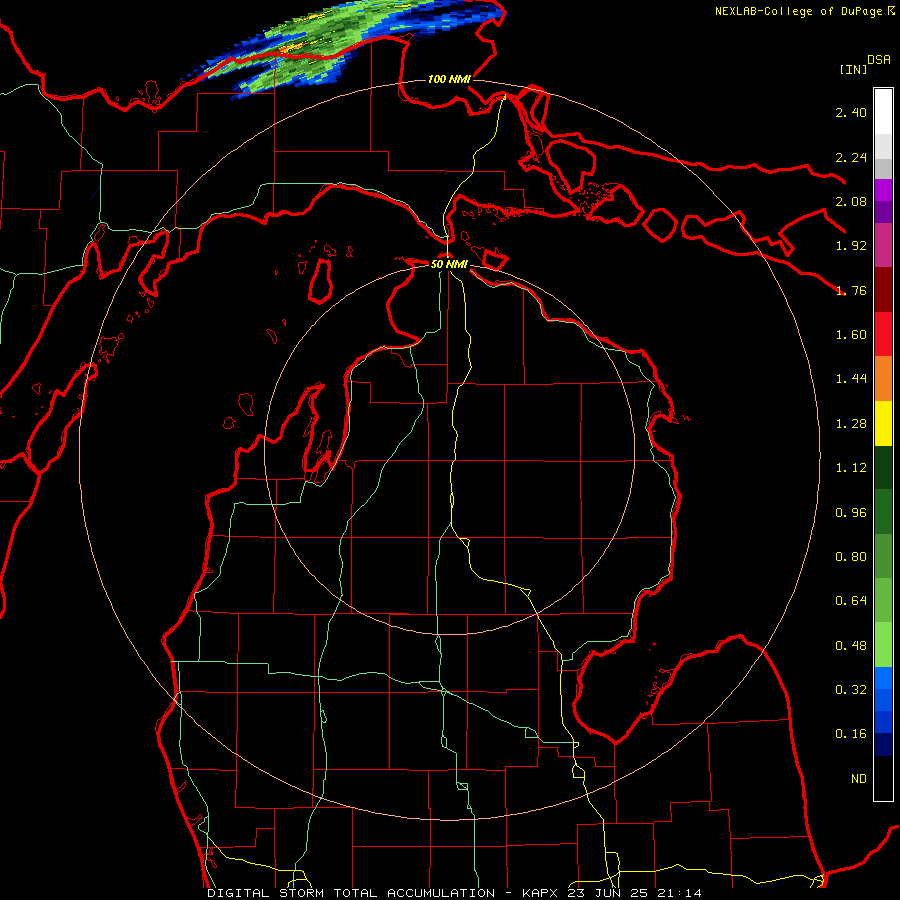
Task: Click the 1.28 legend value
Action: click(851, 424)
